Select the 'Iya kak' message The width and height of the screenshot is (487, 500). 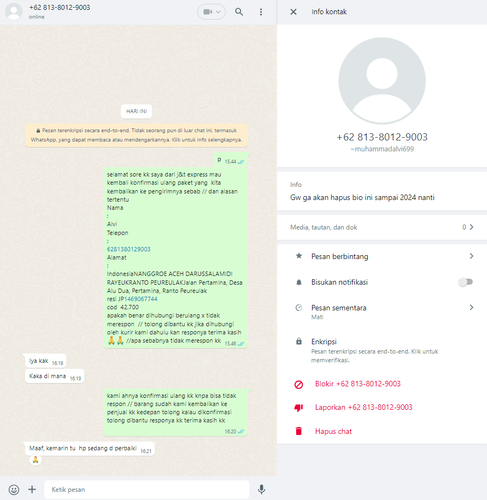tap(45, 361)
